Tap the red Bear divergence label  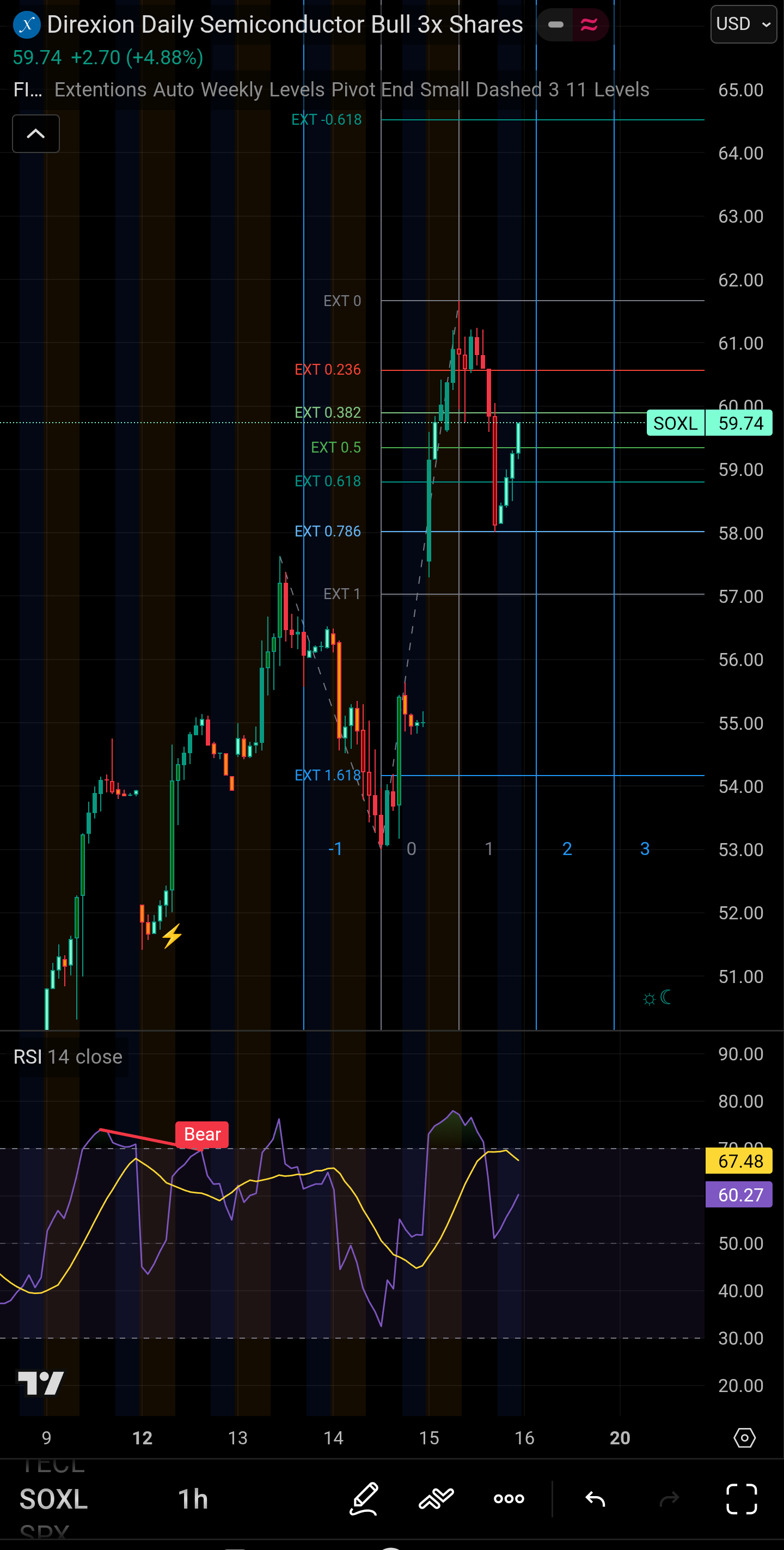(202, 1134)
